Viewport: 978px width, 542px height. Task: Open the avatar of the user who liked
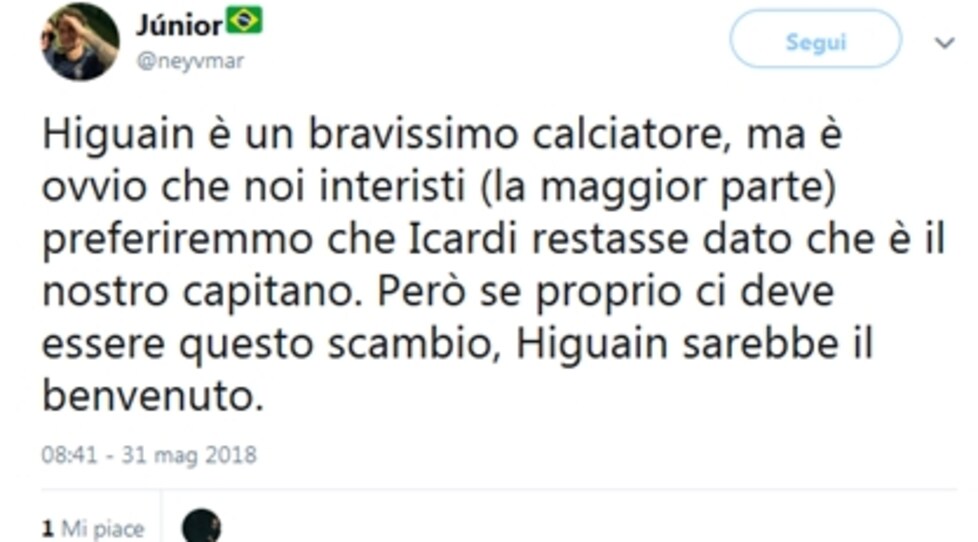tap(201, 526)
